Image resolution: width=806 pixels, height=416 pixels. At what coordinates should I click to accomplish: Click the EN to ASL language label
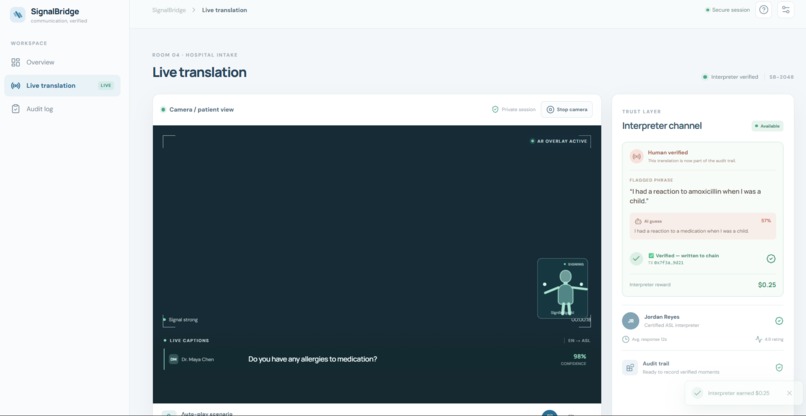[x=579, y=340]
